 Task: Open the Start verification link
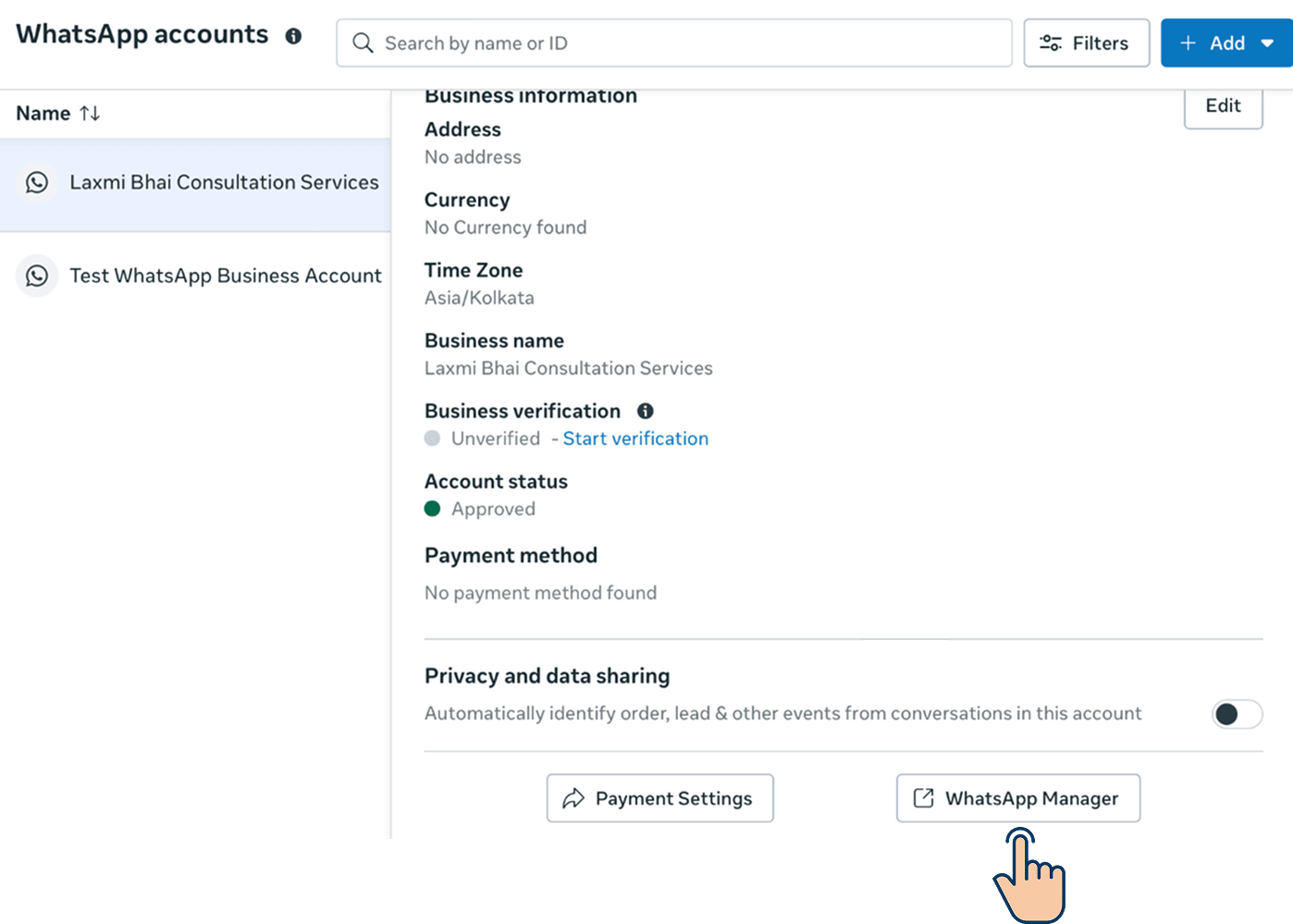click(x=635, y=438)
